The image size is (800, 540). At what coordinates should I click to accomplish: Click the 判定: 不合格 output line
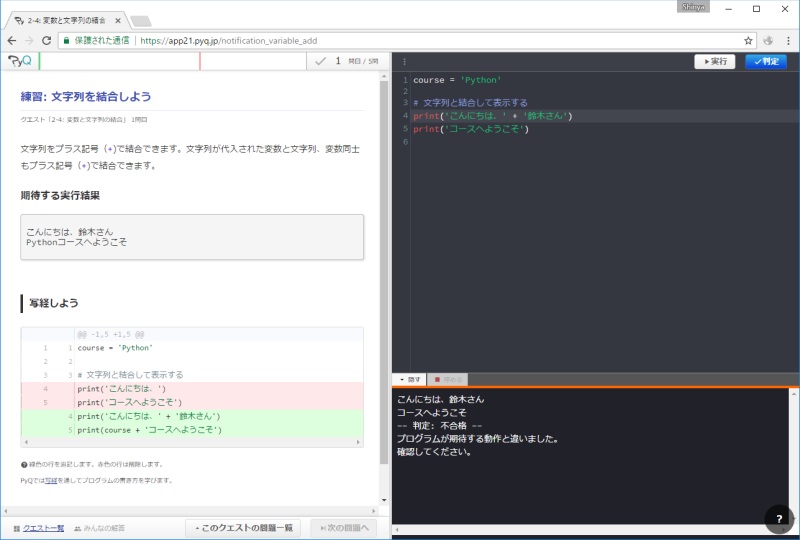tap(439, 426)
